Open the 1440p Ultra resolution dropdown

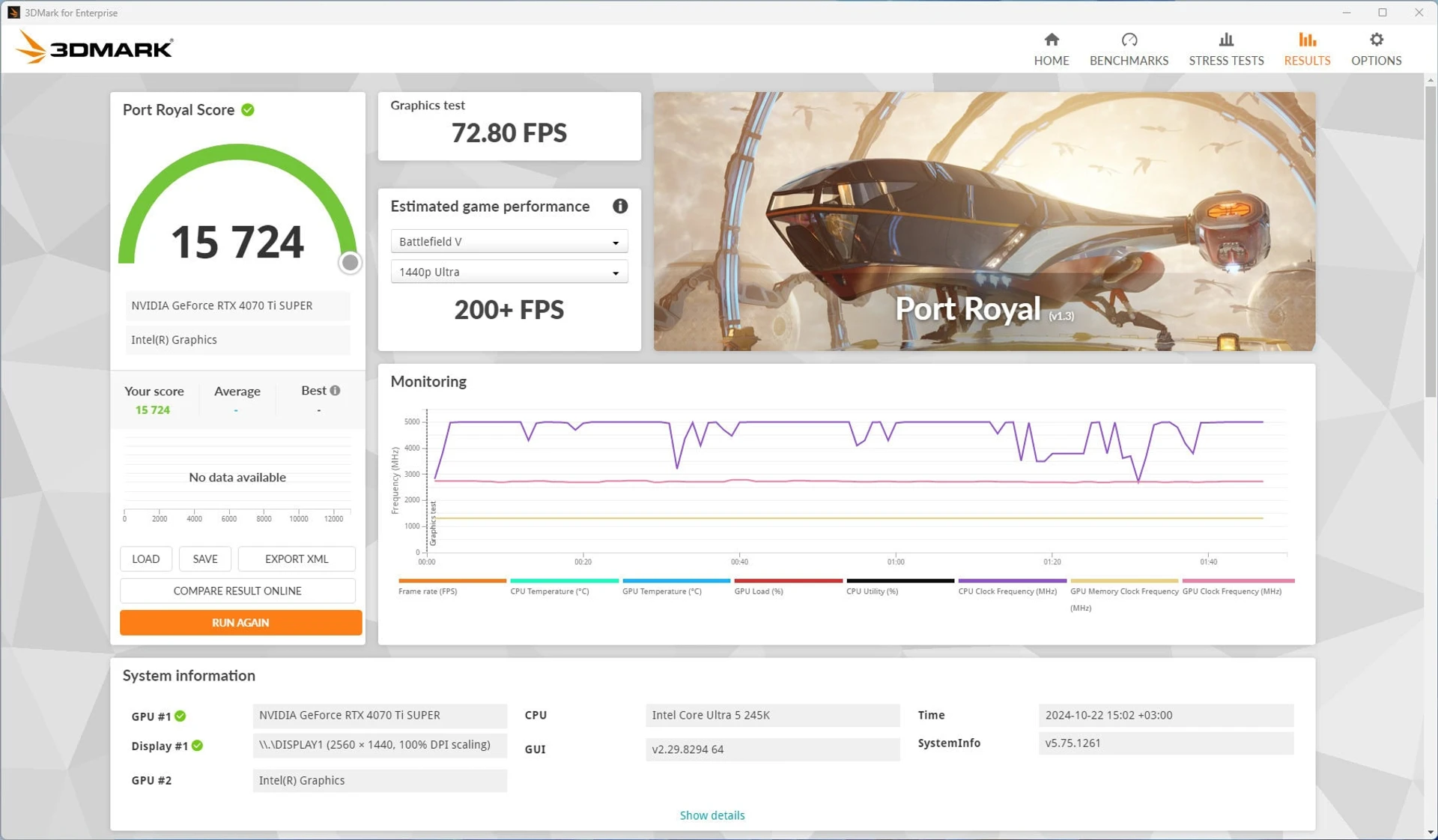(509, 272)
